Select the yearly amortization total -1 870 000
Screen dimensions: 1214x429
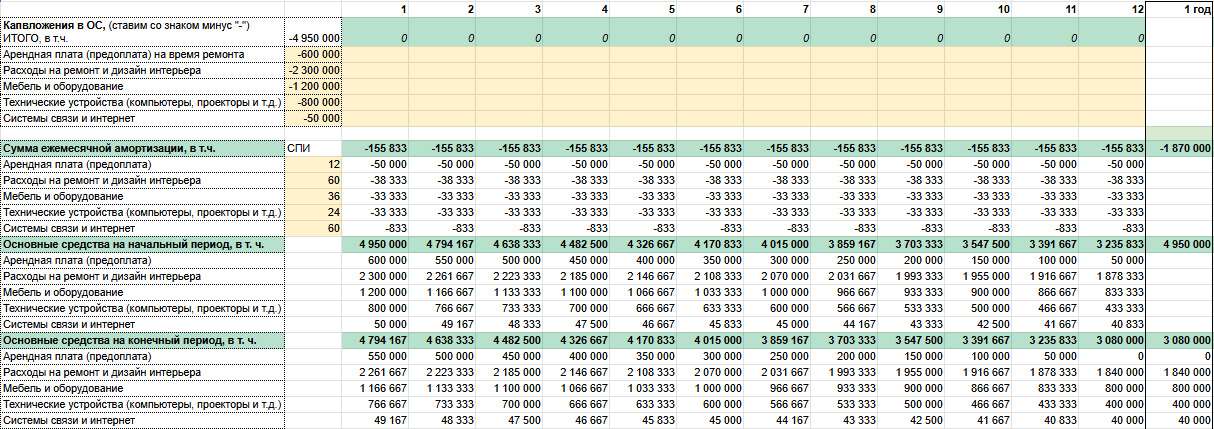[x=1179, y=148]
